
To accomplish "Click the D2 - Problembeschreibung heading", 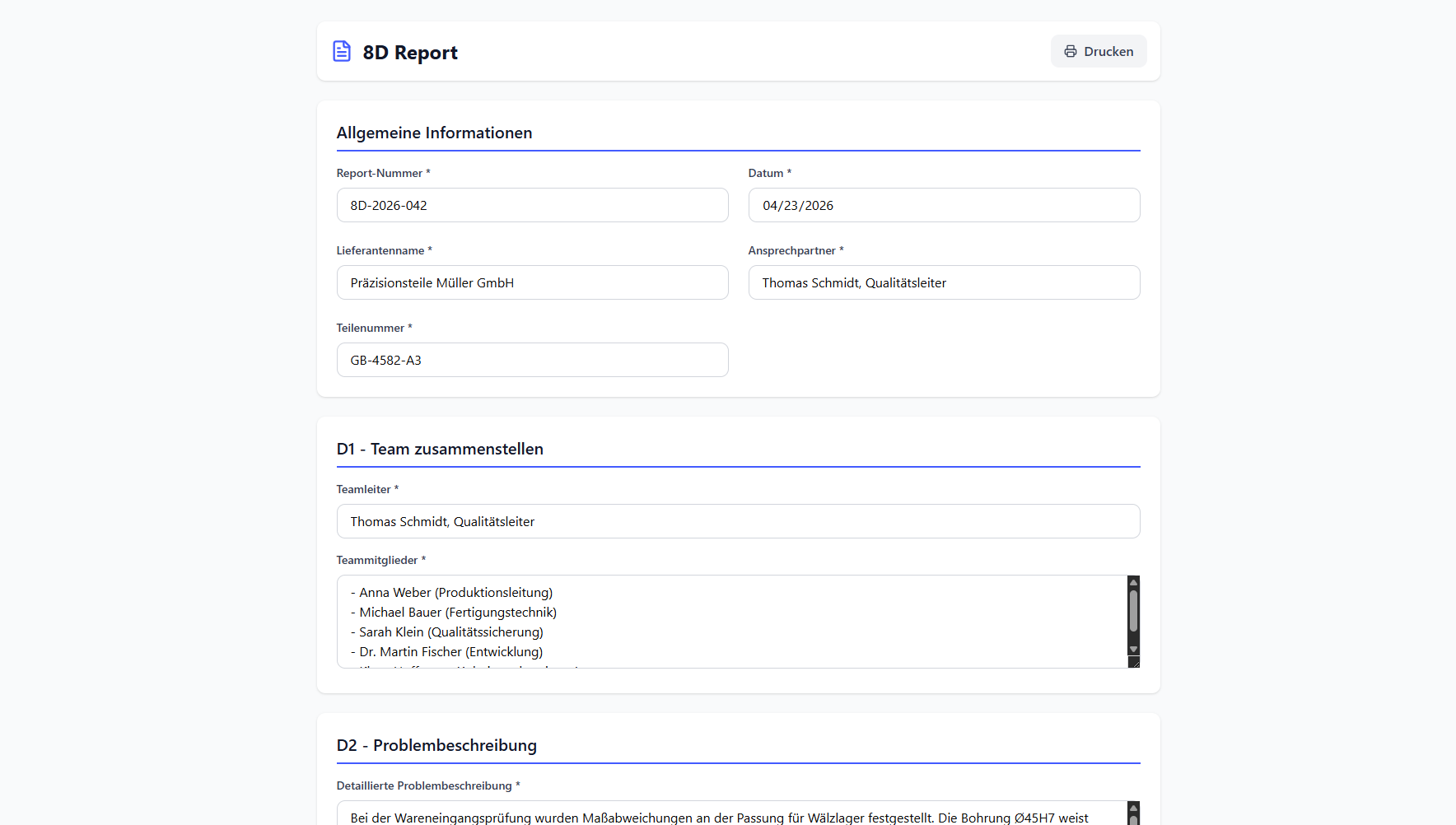I will (x=436, y=745).
